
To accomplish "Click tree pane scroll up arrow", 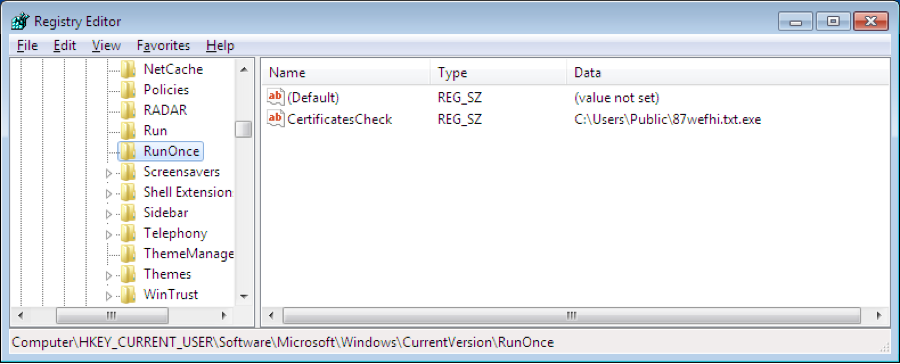I will click(x=243, y=69).
